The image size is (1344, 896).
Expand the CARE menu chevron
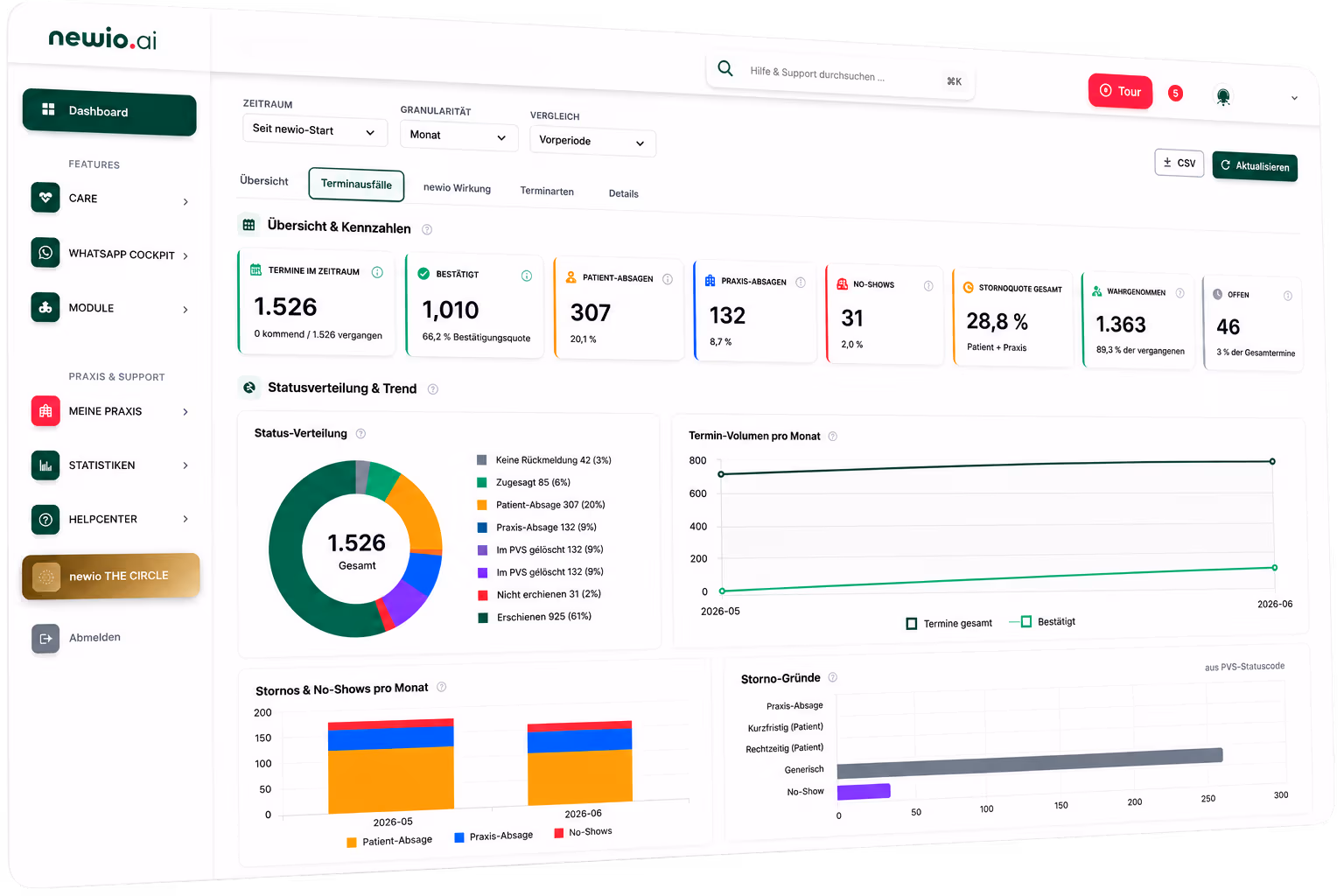185,202
